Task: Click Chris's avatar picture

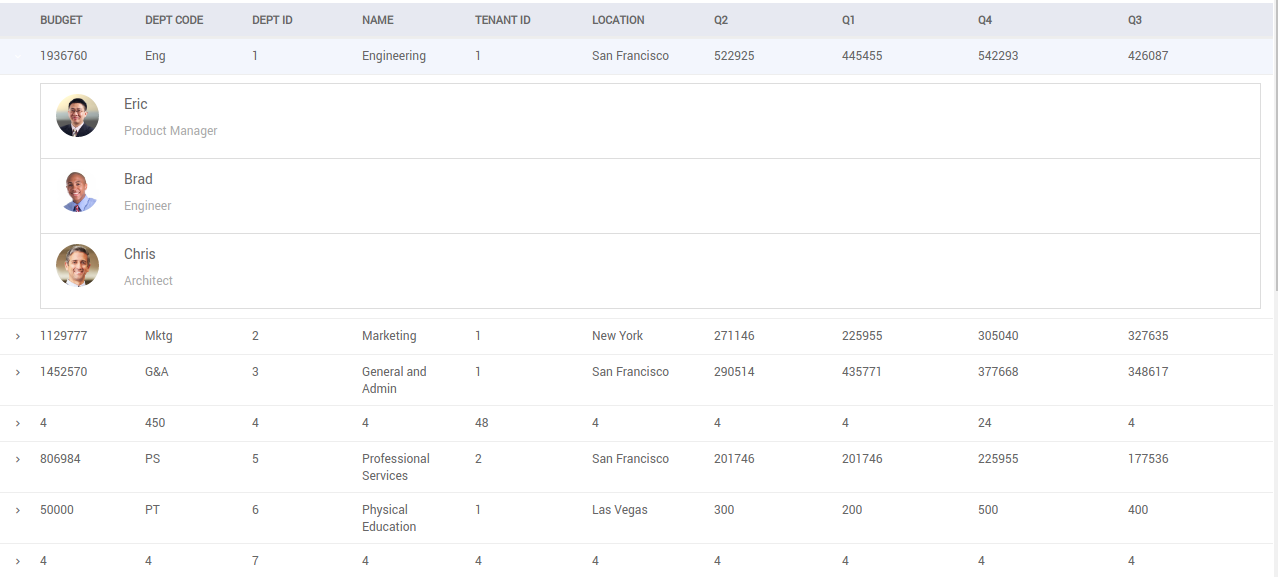Action: point(77,266)
